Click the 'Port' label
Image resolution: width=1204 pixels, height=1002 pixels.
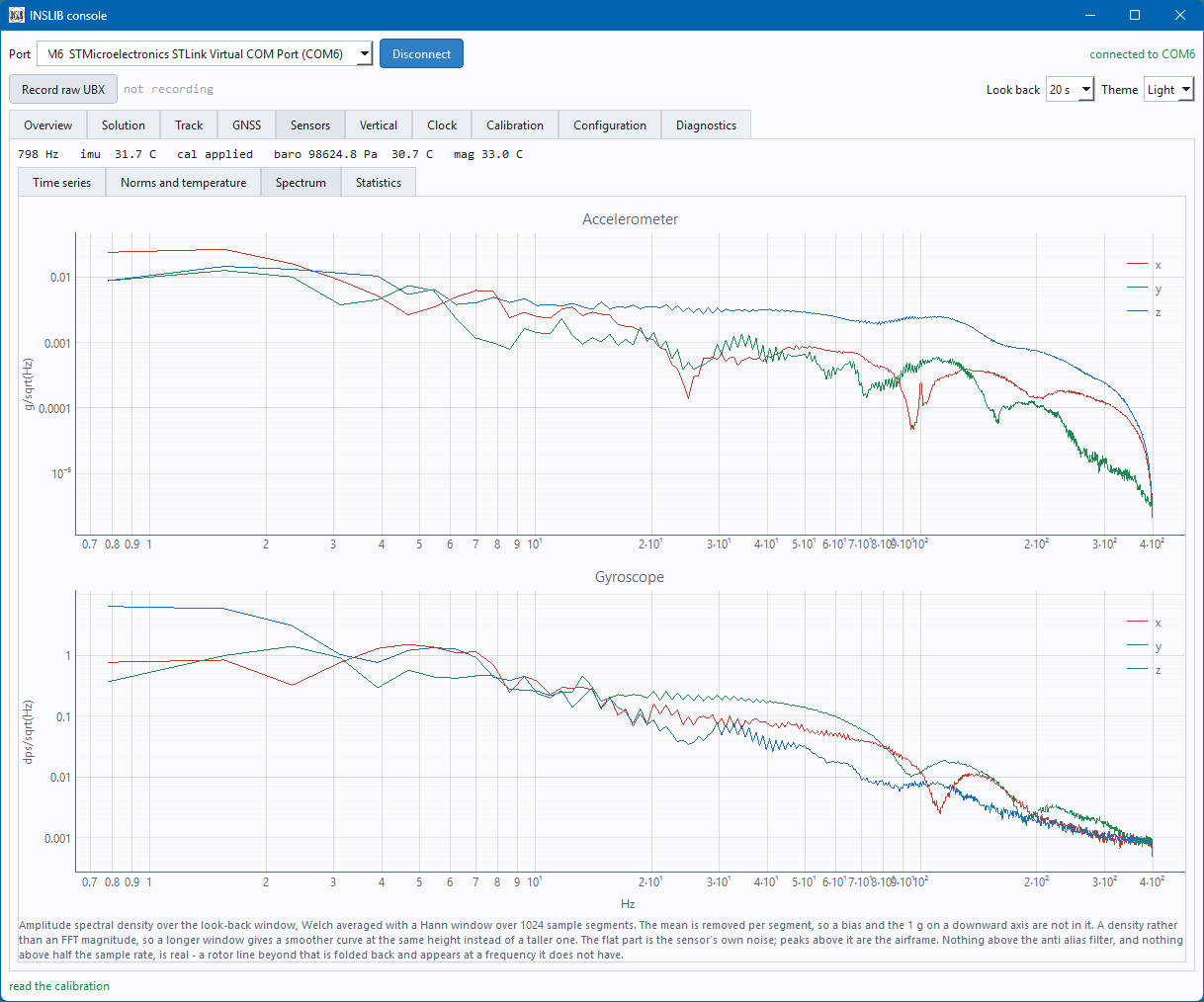[20, 54]
